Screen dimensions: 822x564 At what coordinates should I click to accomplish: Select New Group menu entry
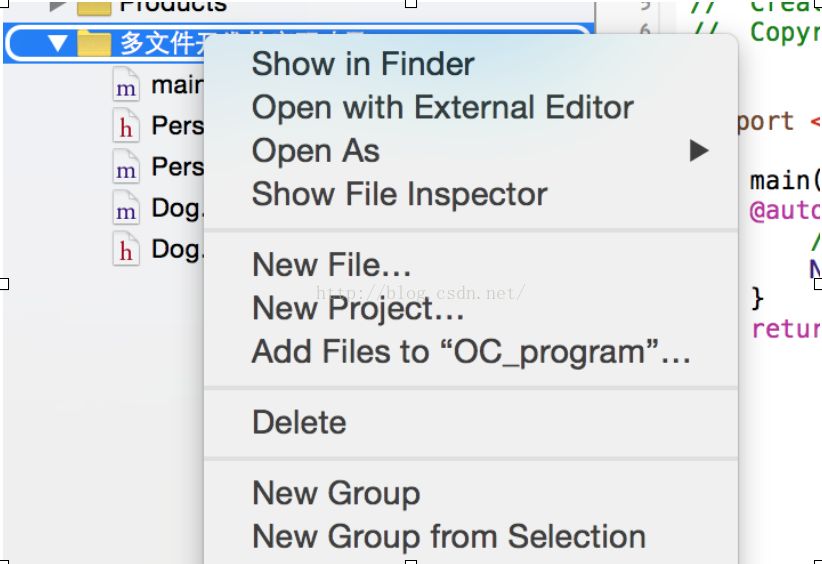tap(336, 494)
